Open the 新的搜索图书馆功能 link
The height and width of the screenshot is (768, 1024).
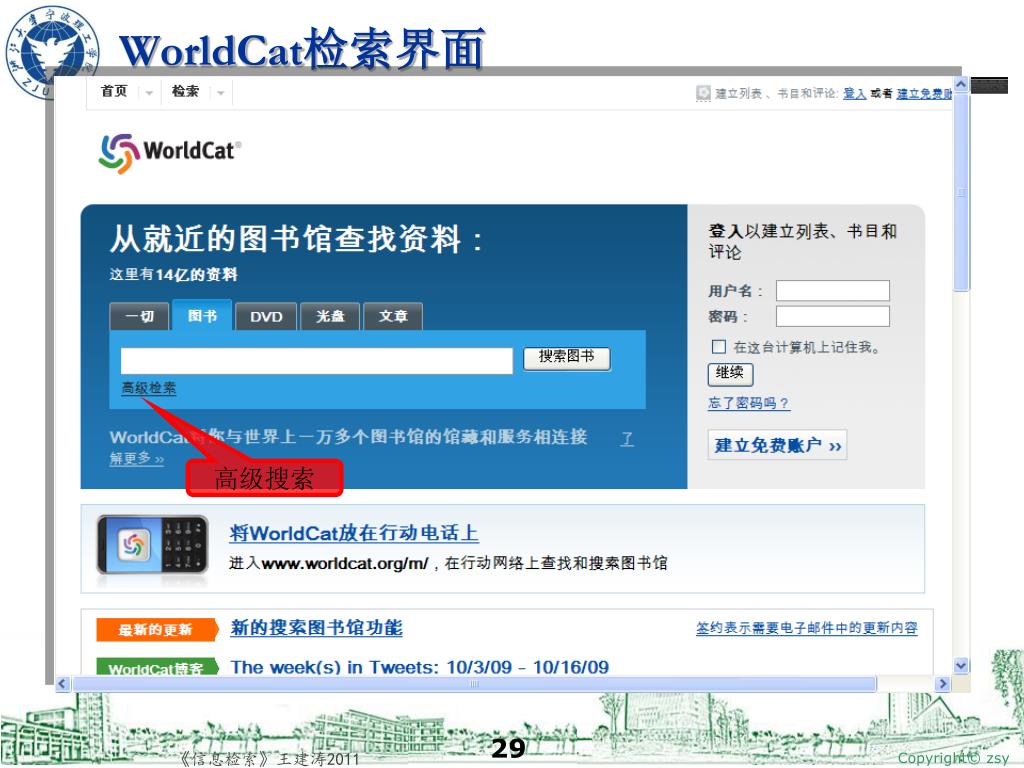(316, 628)
